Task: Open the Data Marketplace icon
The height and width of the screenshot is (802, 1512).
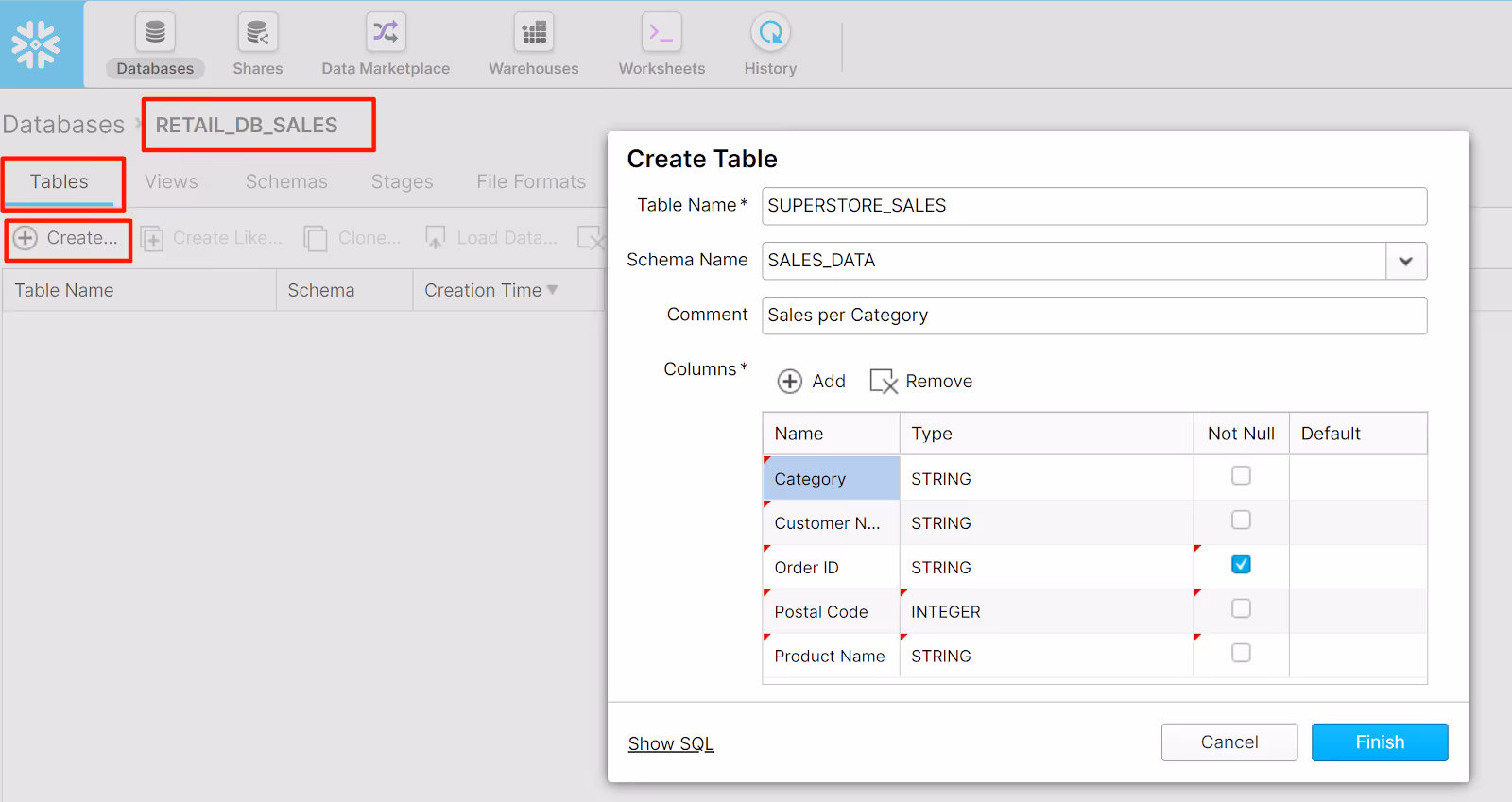Action: coord(386,32)
